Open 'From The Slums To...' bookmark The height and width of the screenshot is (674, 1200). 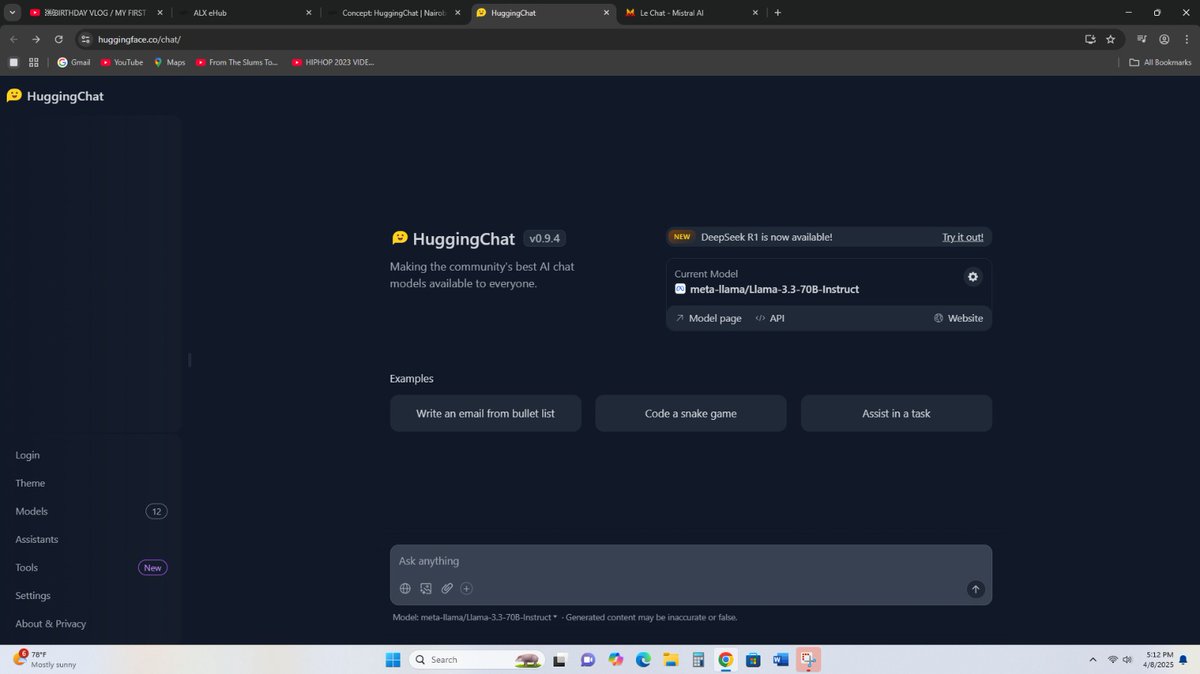click(x=237, y=62)
